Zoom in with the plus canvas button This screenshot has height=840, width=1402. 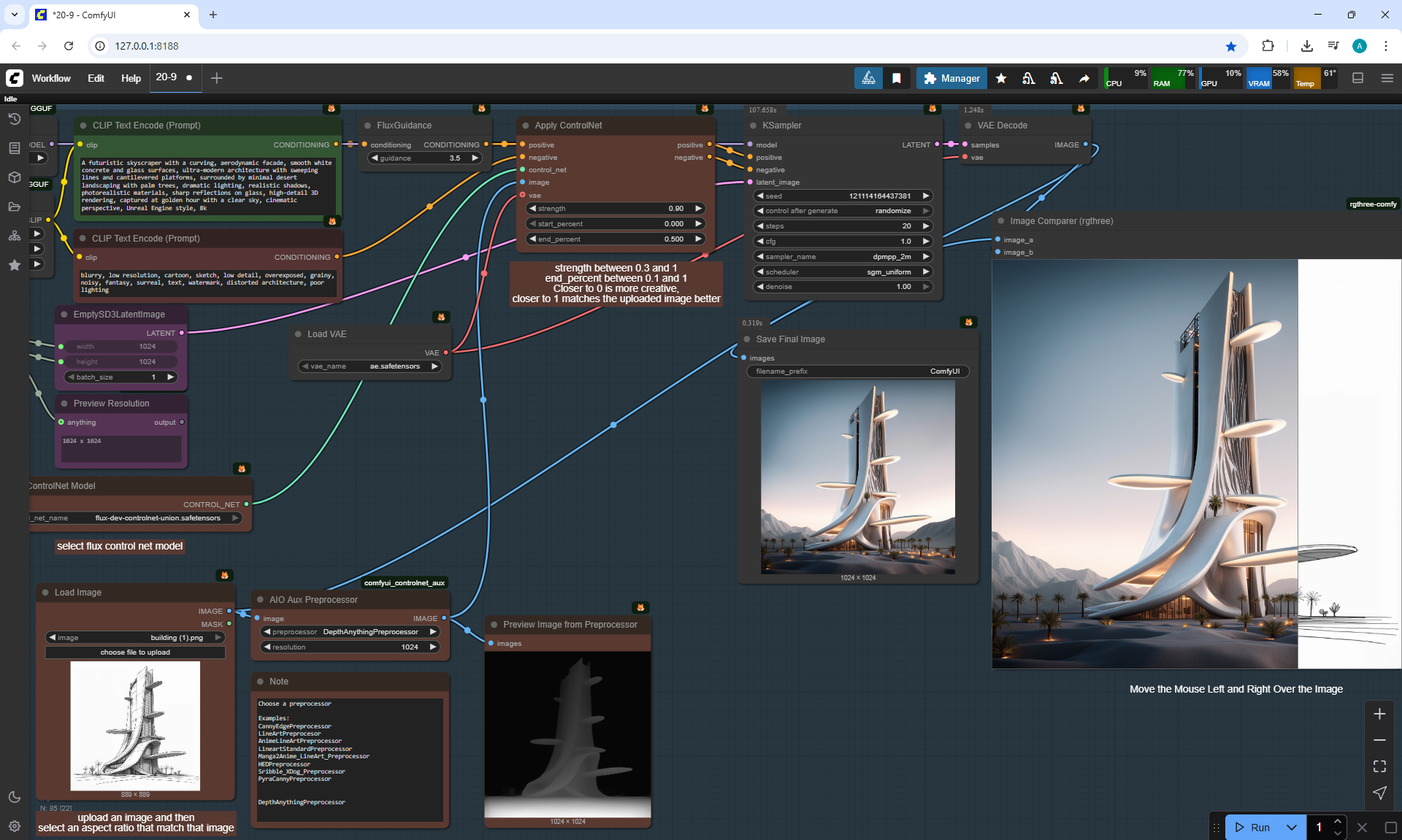[1379, 714]
